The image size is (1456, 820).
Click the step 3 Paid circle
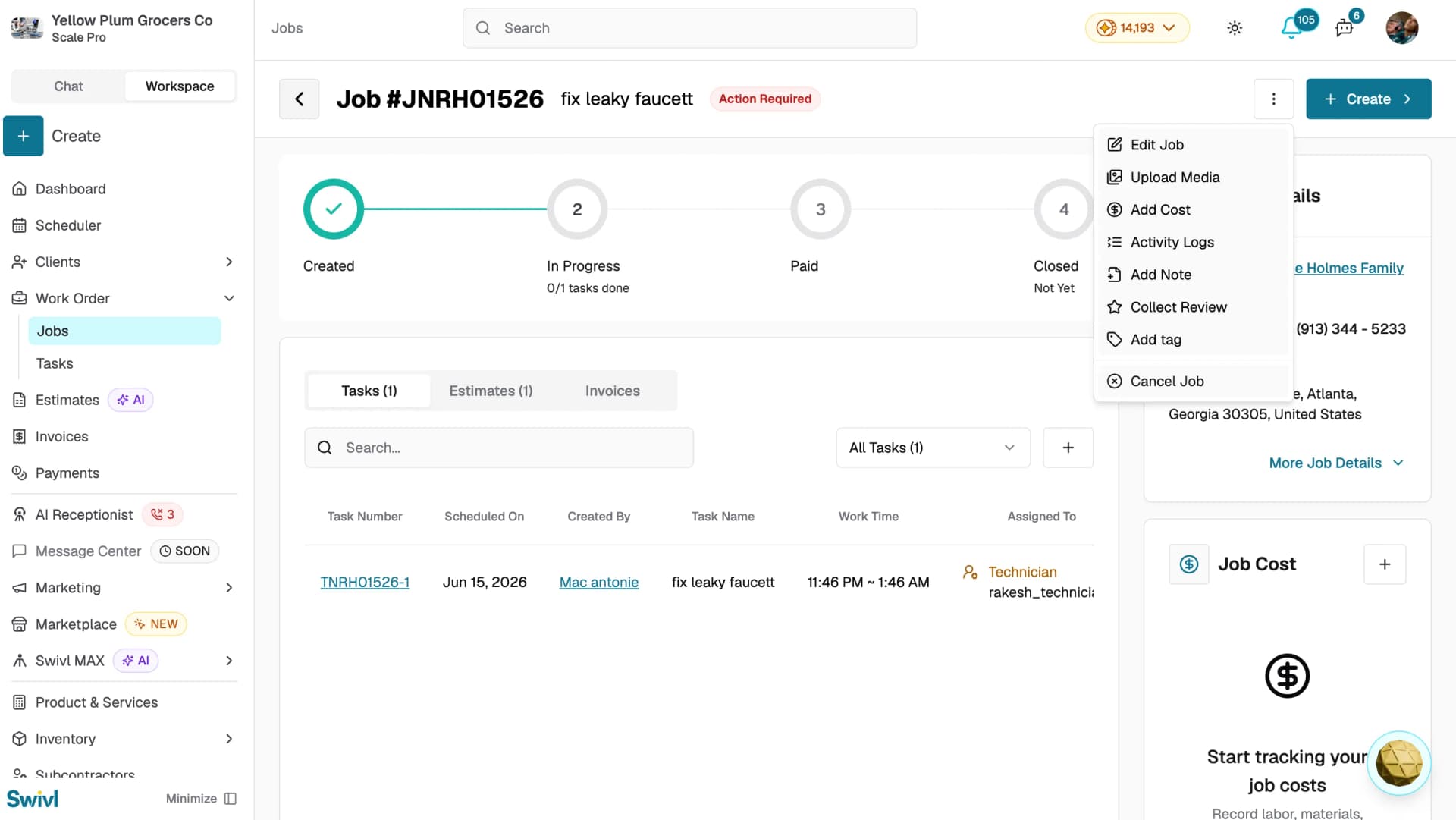click(x=820, y=209)
